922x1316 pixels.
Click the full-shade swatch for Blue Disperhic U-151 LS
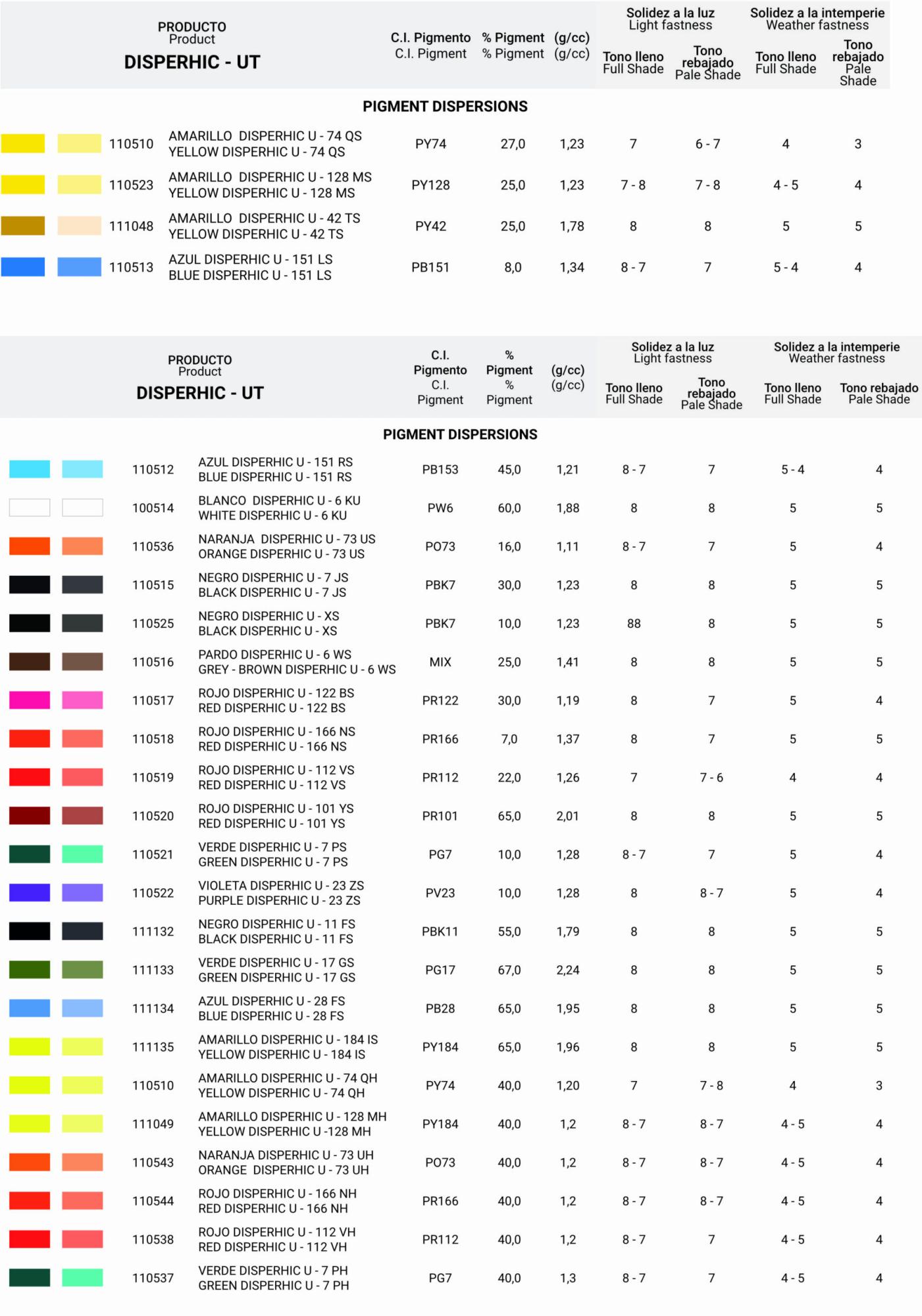23,267
